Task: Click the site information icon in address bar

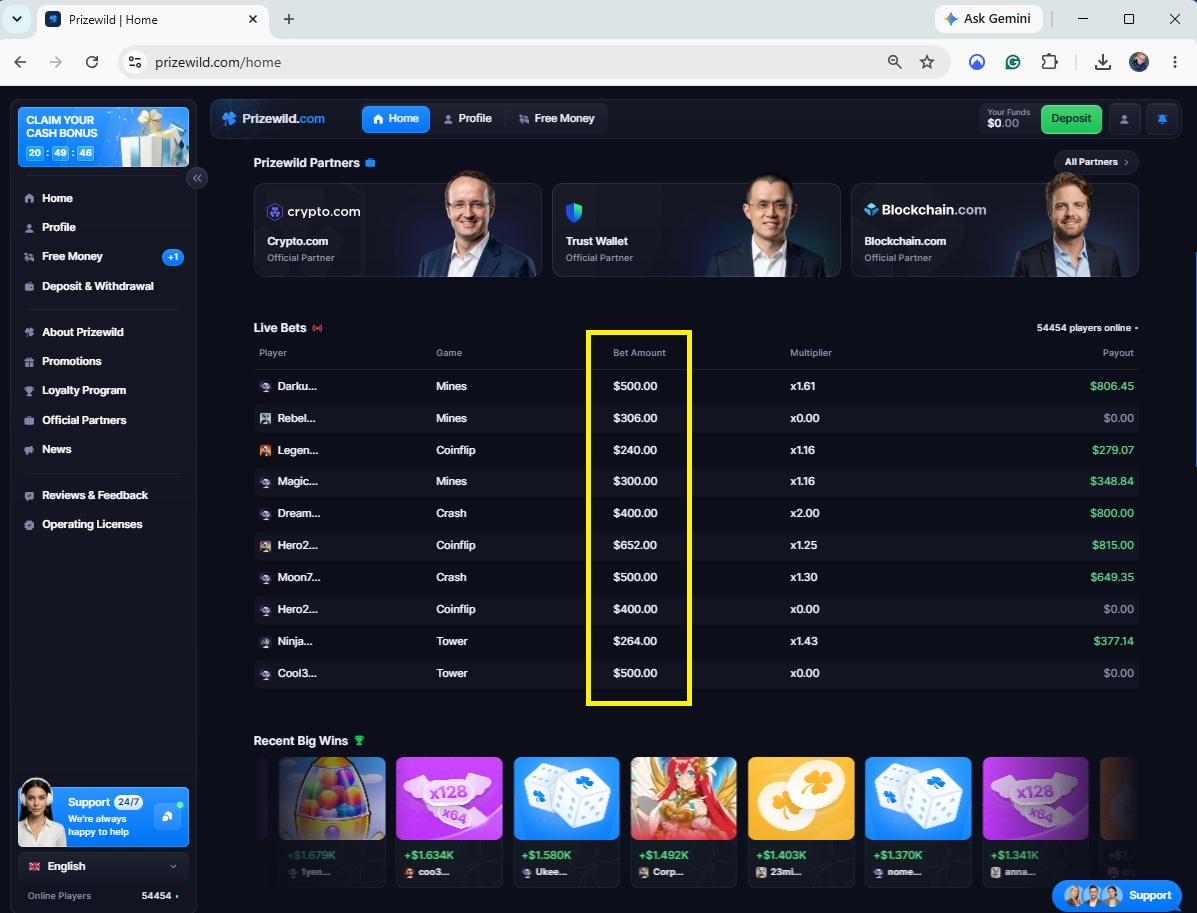Action: pos(135,63)
